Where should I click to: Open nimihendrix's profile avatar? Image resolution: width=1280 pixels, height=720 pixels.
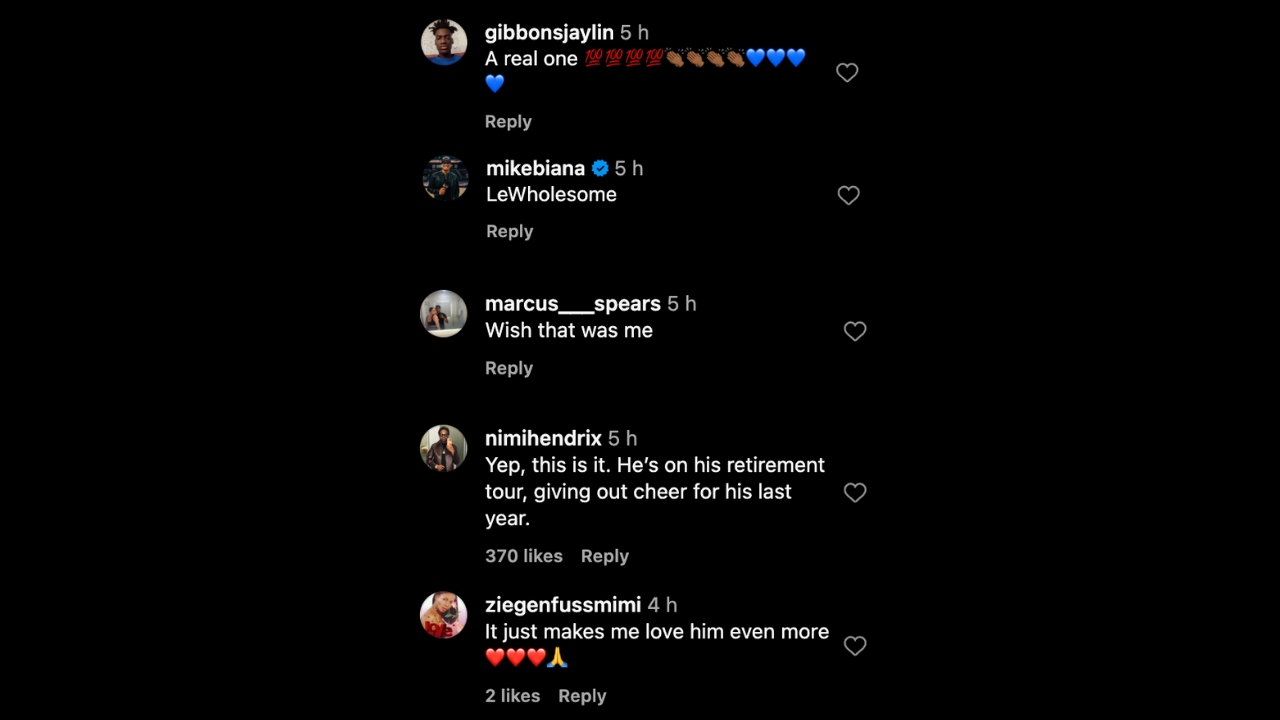click(x=443, y=448)
